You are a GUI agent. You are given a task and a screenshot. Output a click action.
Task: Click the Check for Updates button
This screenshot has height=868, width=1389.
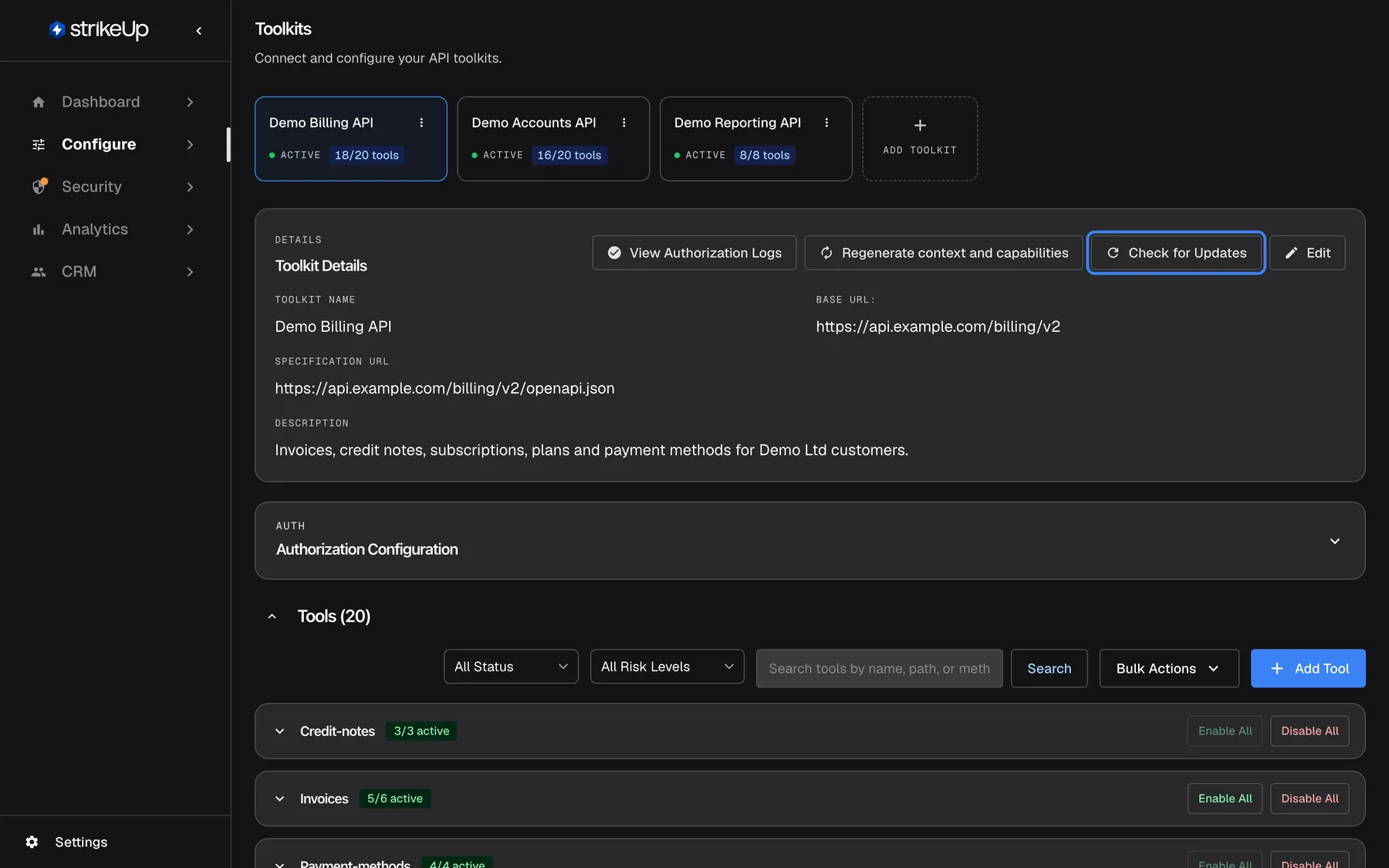1176,253
